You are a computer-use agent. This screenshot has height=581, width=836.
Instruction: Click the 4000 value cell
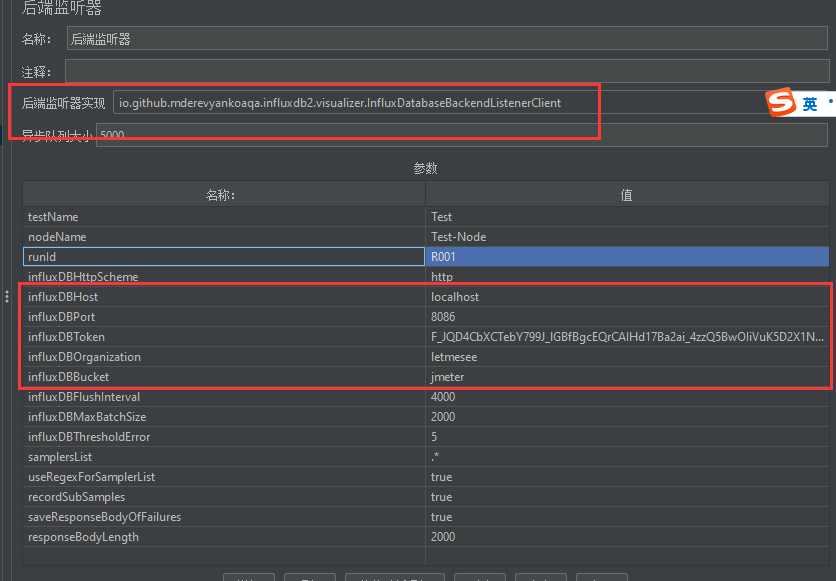pyautogui.click(x=628, y=397)
